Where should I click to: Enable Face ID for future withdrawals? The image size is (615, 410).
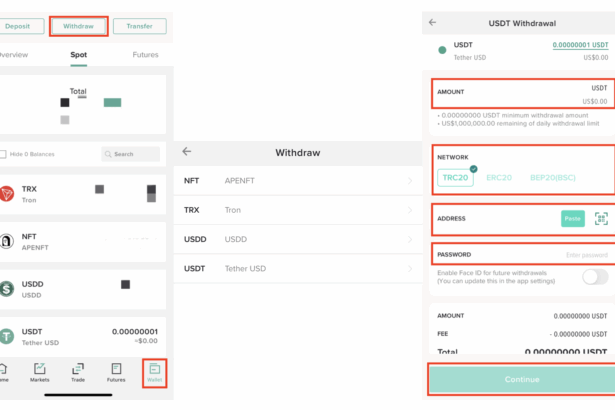(x=595, y=277)
